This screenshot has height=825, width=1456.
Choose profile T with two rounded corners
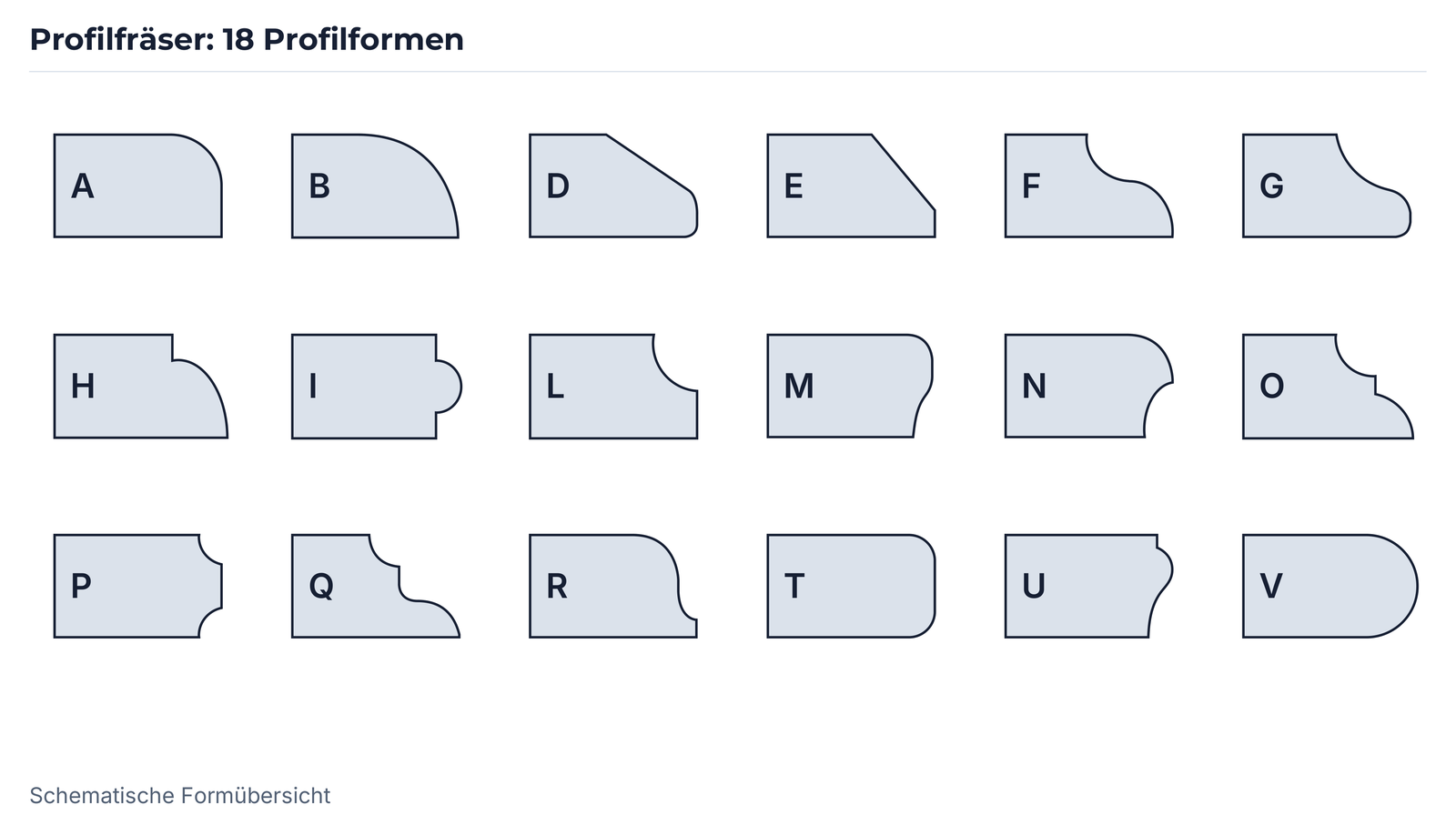pyautogui.click(x=851, y=586)
